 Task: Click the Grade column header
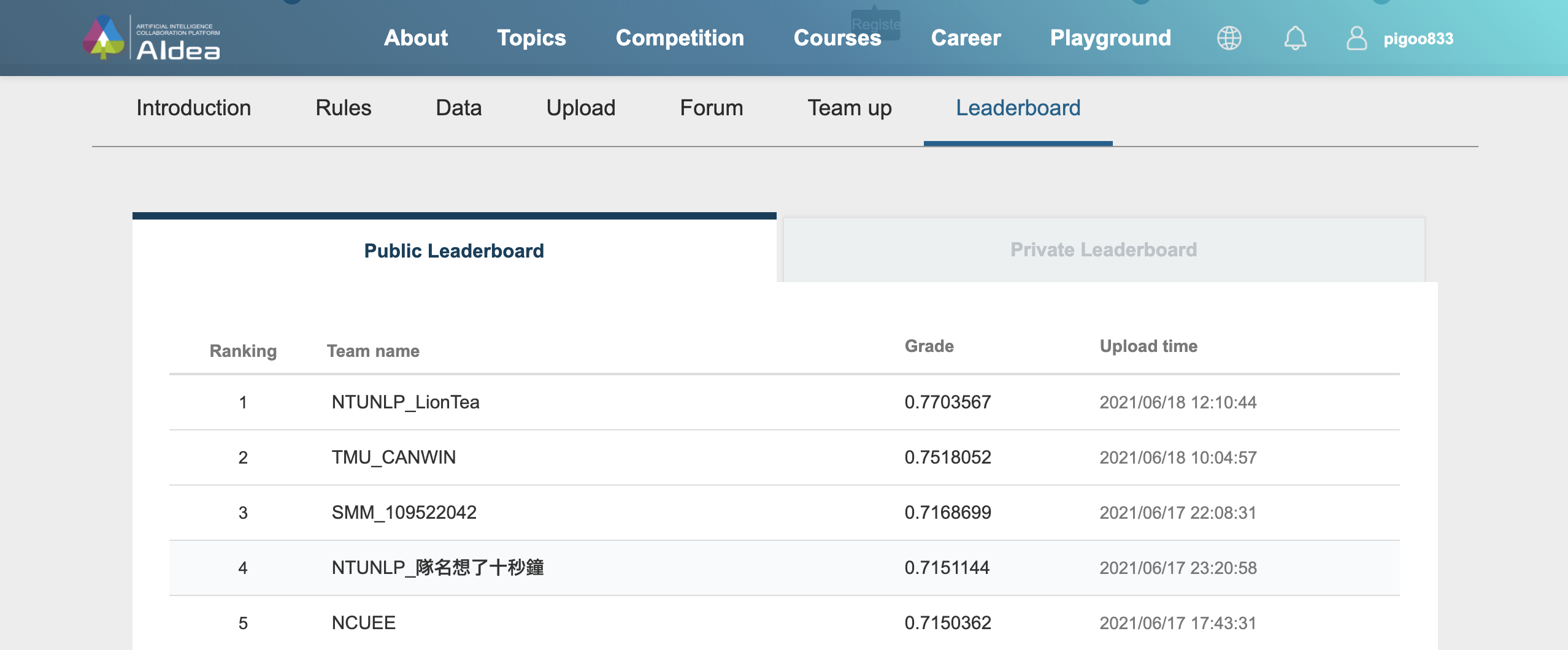click(x=929, y=346)
